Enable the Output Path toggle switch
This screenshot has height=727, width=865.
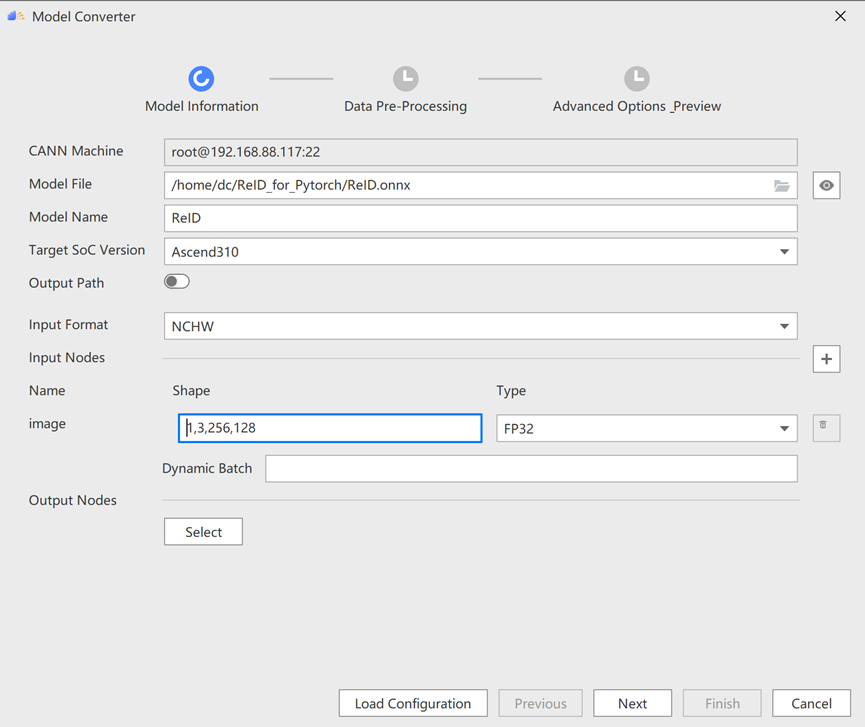[176, 281]
